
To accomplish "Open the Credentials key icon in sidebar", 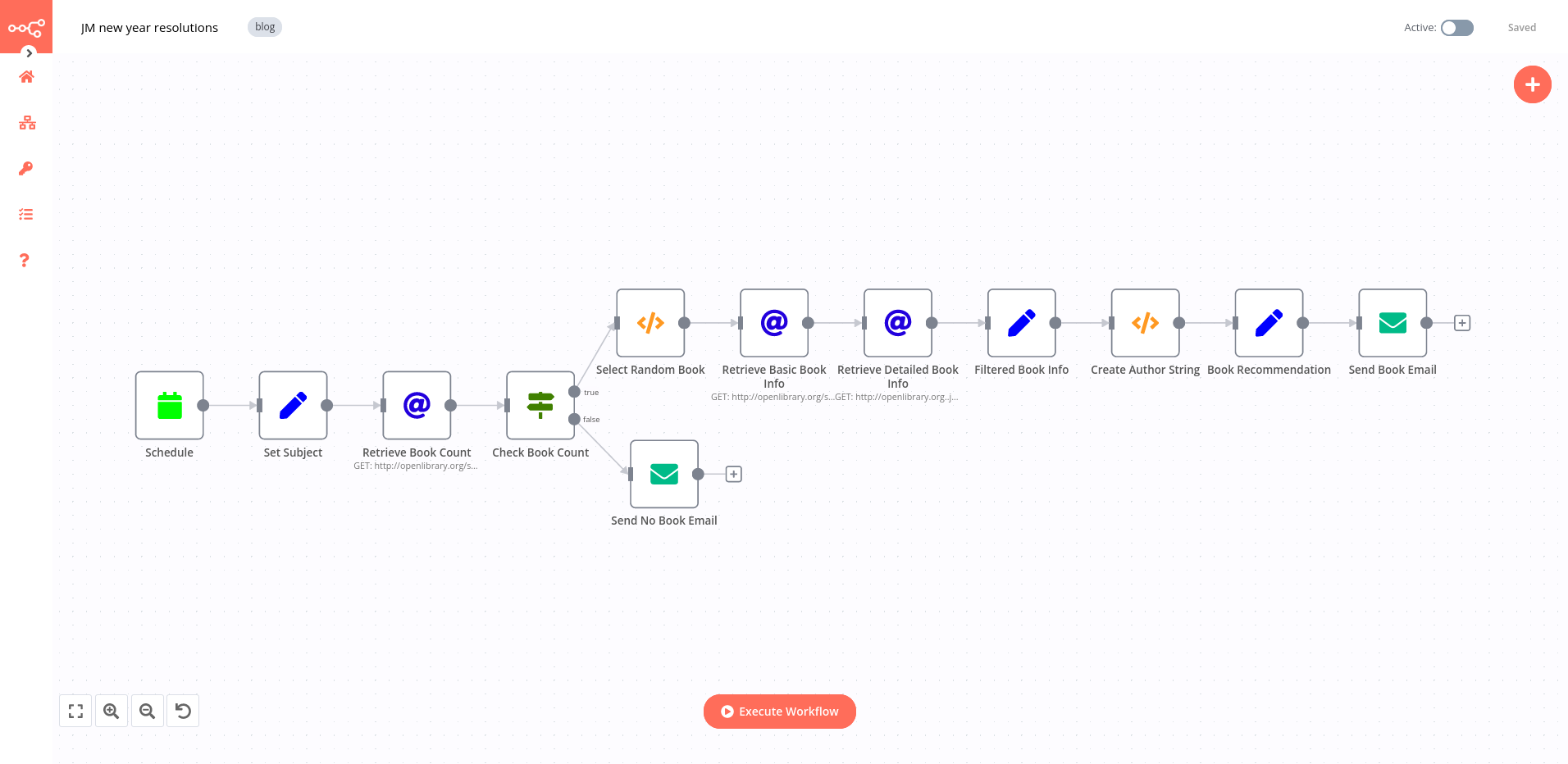I will pyautogui.click(x=25, y=168).
